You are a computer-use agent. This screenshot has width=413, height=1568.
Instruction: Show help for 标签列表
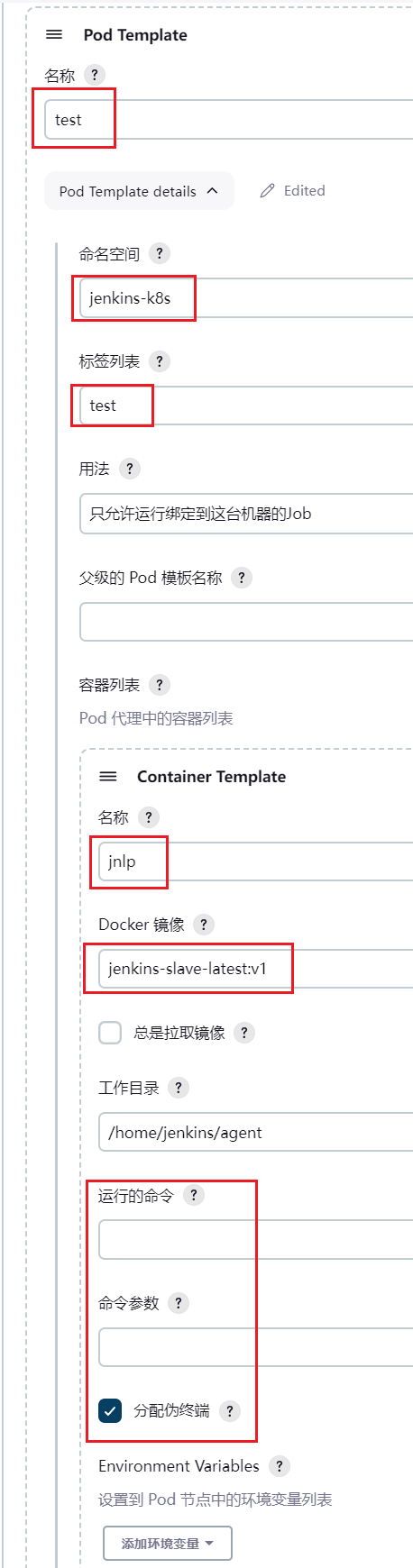pos(159,361)
